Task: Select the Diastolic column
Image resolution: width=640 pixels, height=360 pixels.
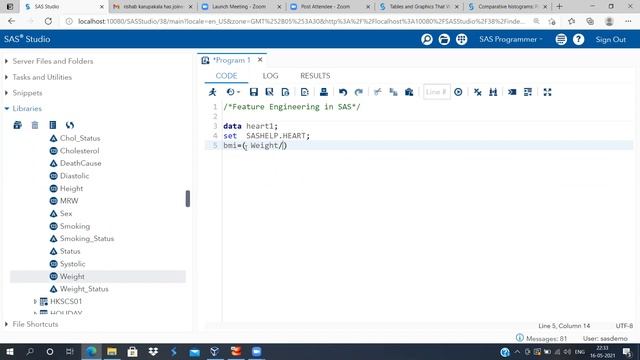Action: tap(74, 176)
